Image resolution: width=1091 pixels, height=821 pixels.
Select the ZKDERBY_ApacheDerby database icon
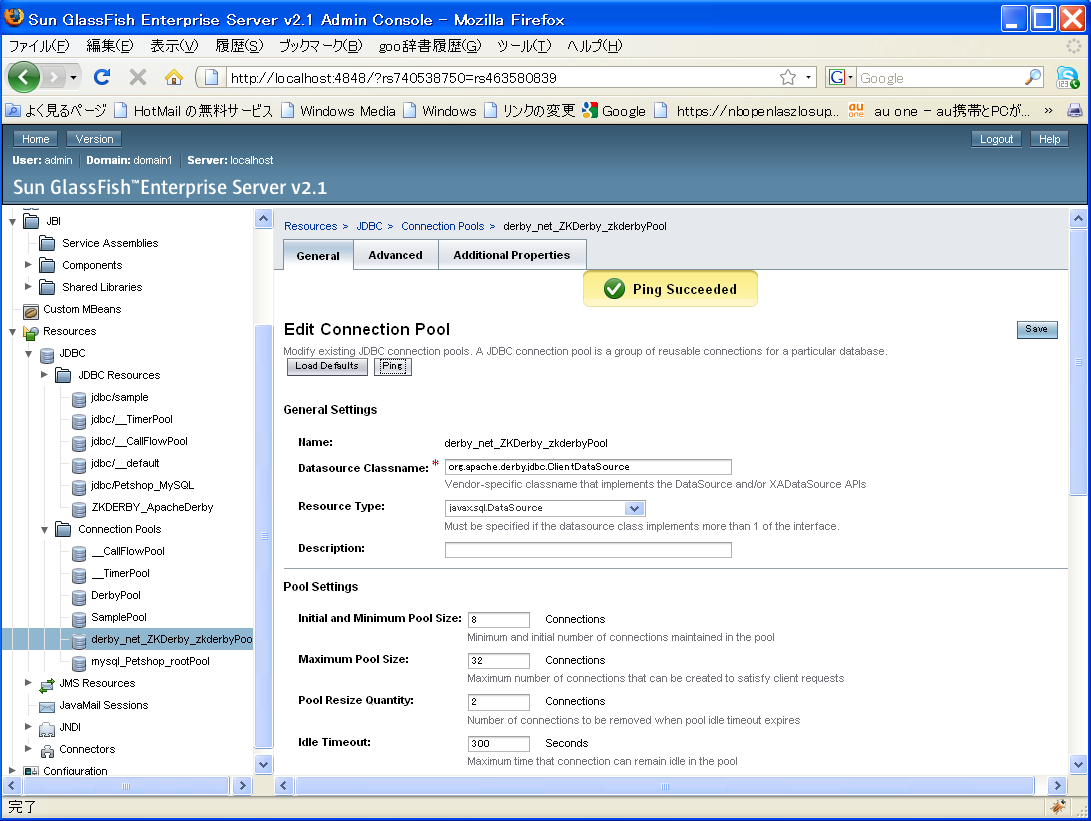pos(79,508)
